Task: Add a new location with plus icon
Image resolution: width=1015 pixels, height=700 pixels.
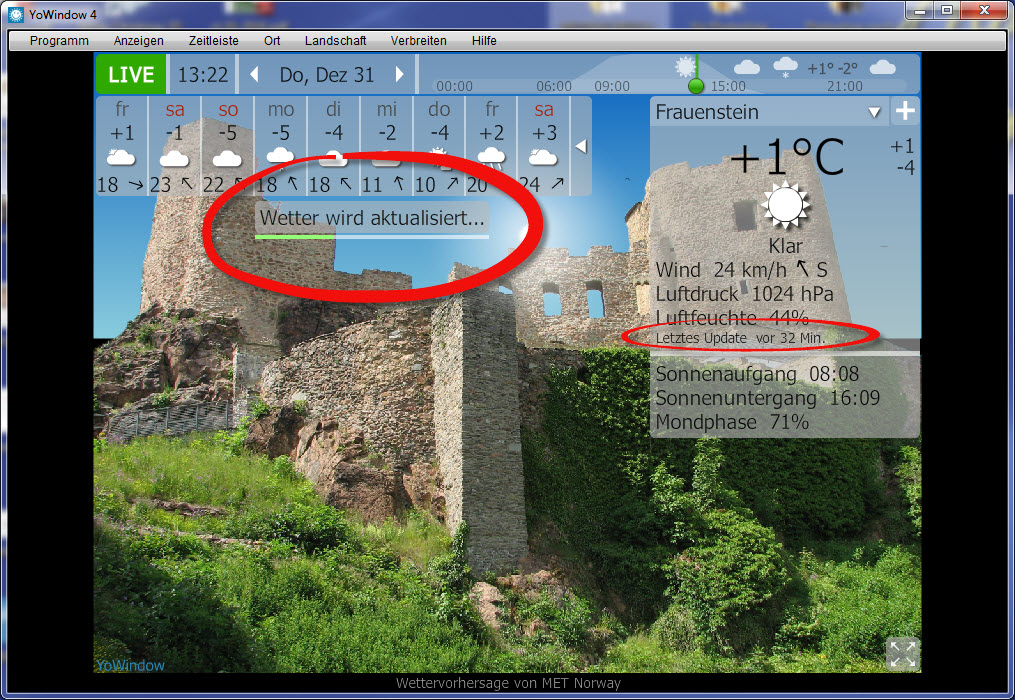Action: tap(905, 112)
